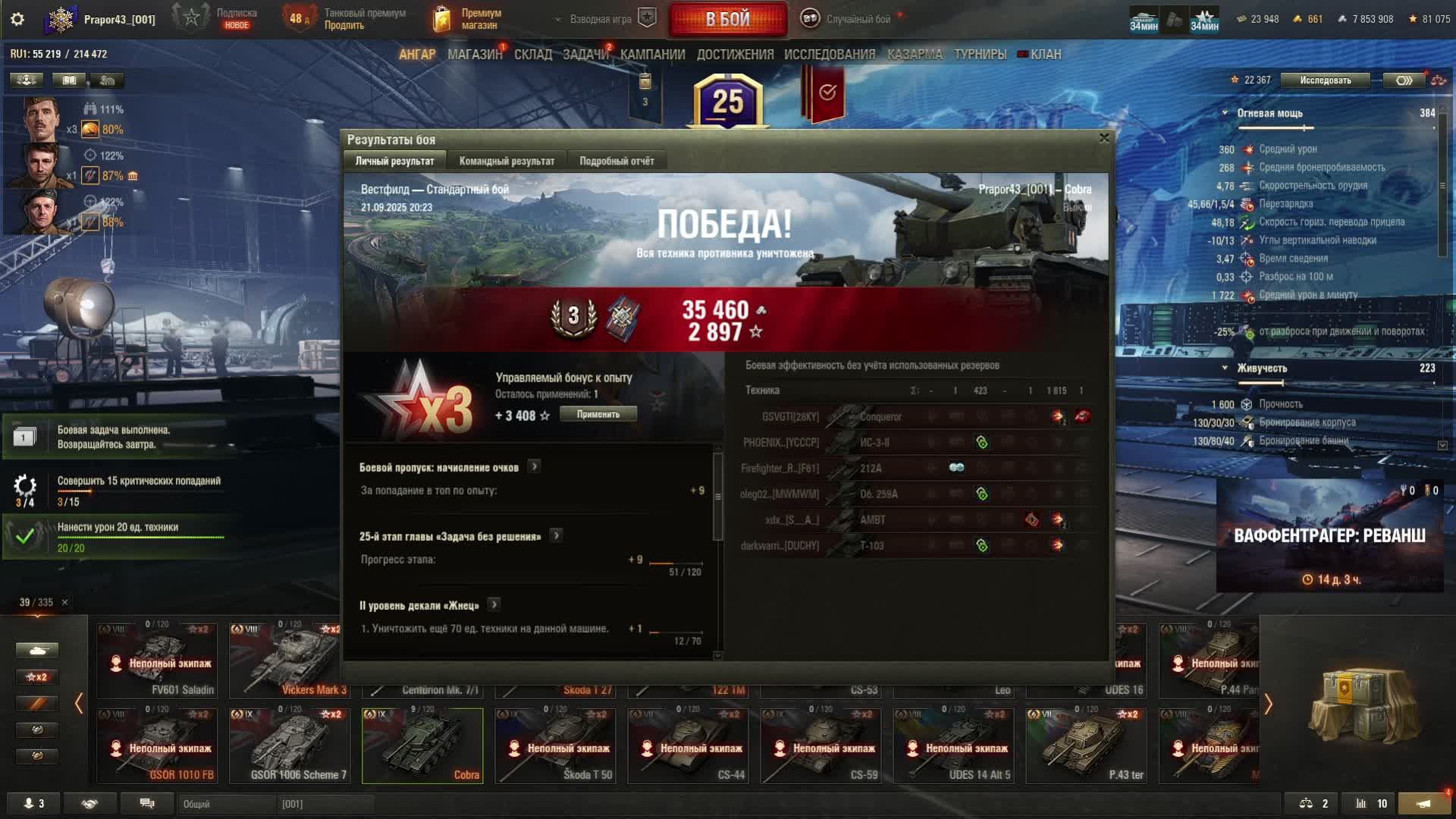Switch to the Командный результат tab
Screen dimensions: 1456x819
(507, 161)
